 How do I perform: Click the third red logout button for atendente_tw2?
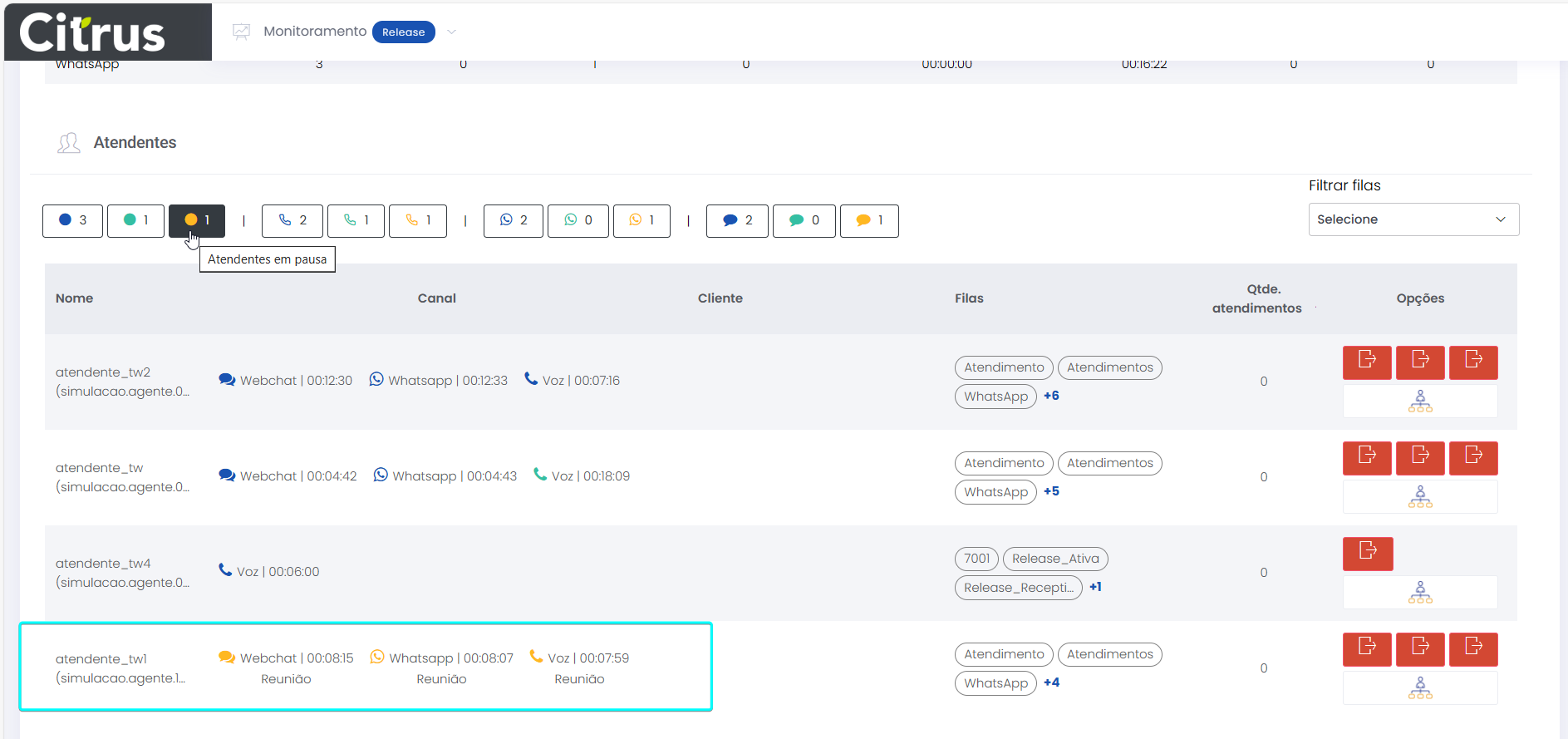(1472, 362)
